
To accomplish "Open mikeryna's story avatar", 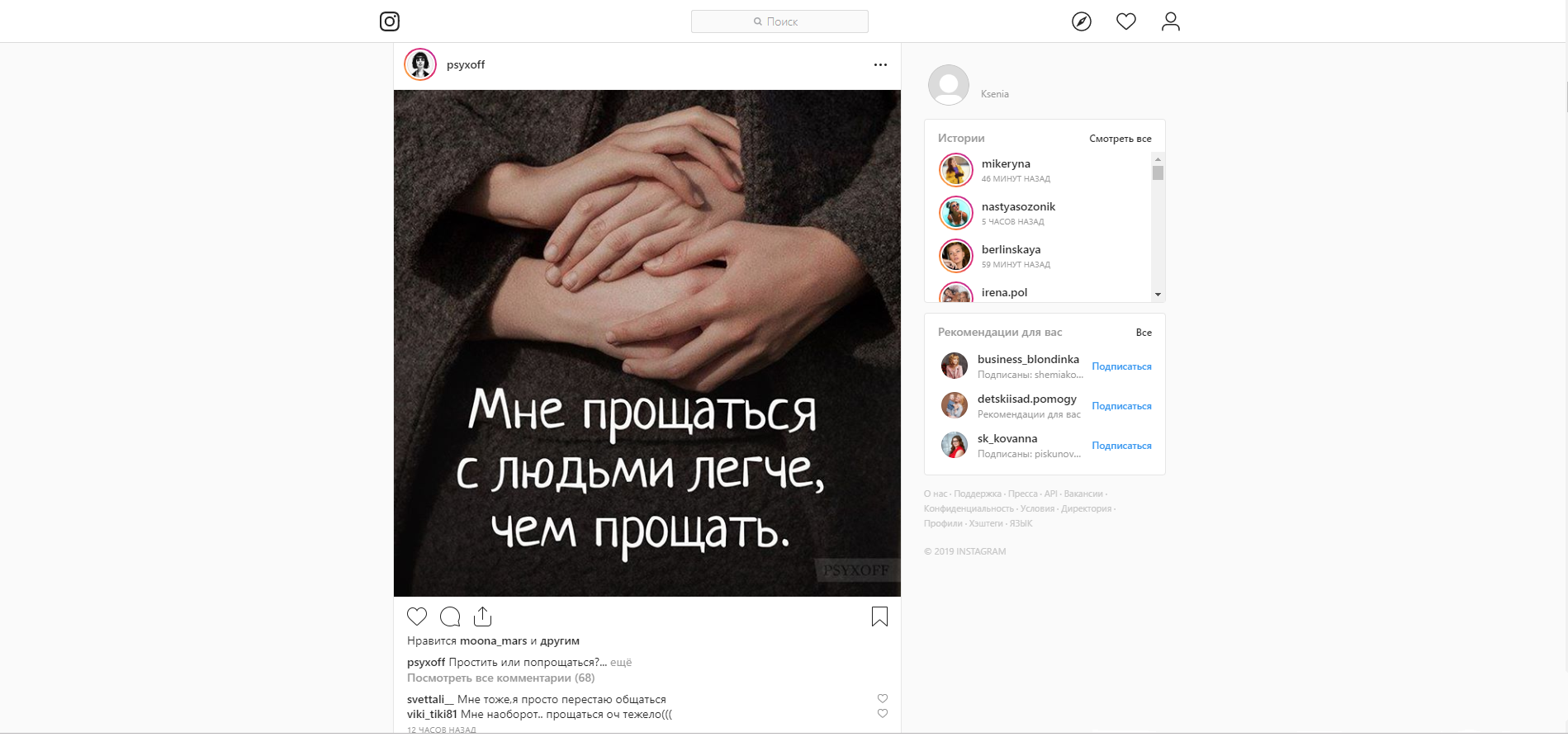I will pyautogui.click(x=956, y=171).
